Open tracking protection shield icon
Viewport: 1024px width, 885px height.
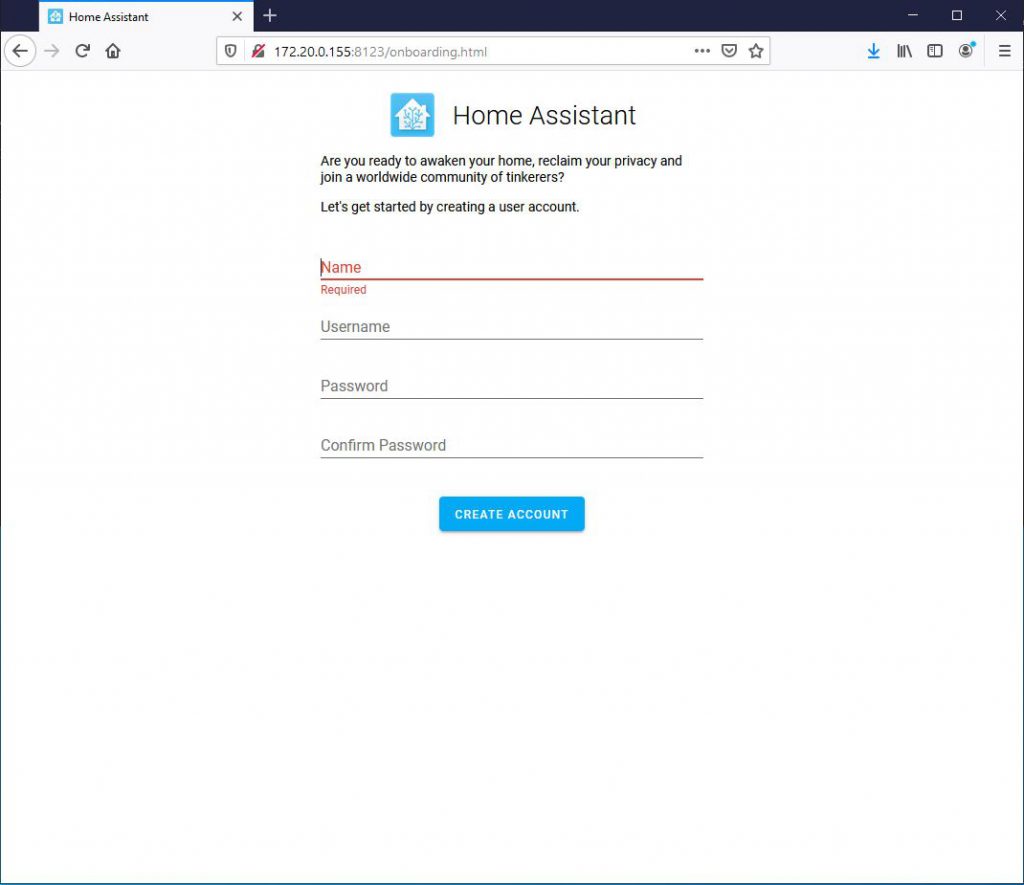tap(231, 51)
